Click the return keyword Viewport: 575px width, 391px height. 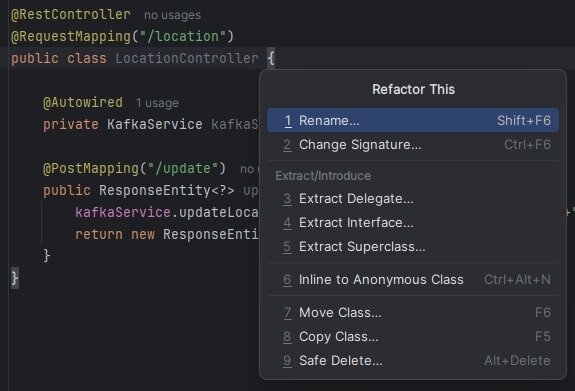99,234
